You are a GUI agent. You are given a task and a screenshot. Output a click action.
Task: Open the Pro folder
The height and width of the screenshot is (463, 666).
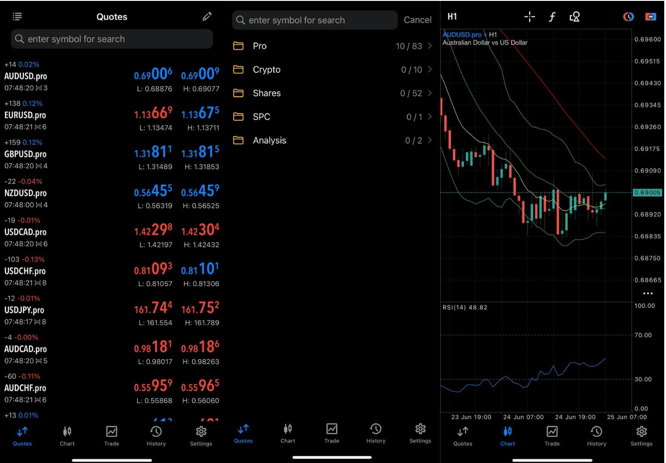[x=333, y=46]
